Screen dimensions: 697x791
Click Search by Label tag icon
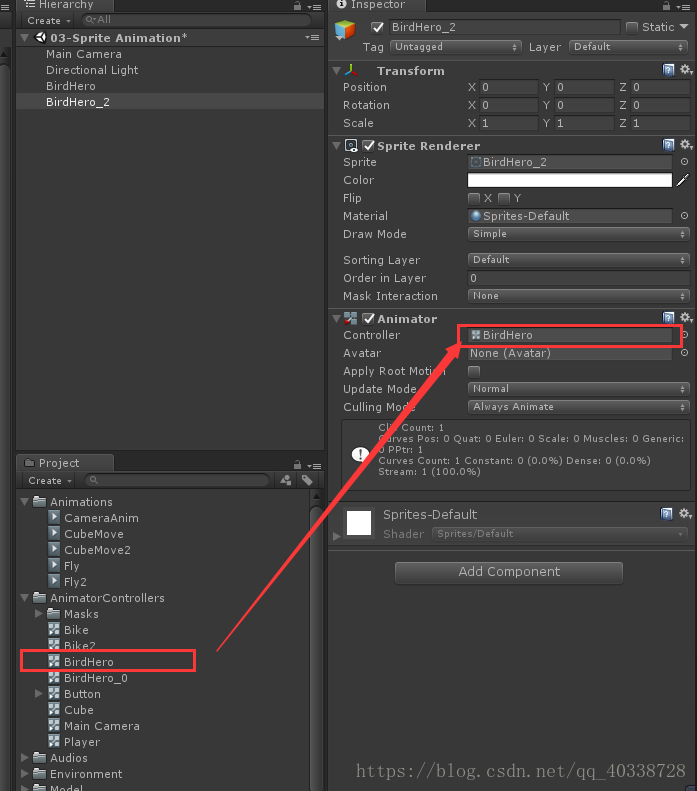pyautogui.click(x=307, y=481)
